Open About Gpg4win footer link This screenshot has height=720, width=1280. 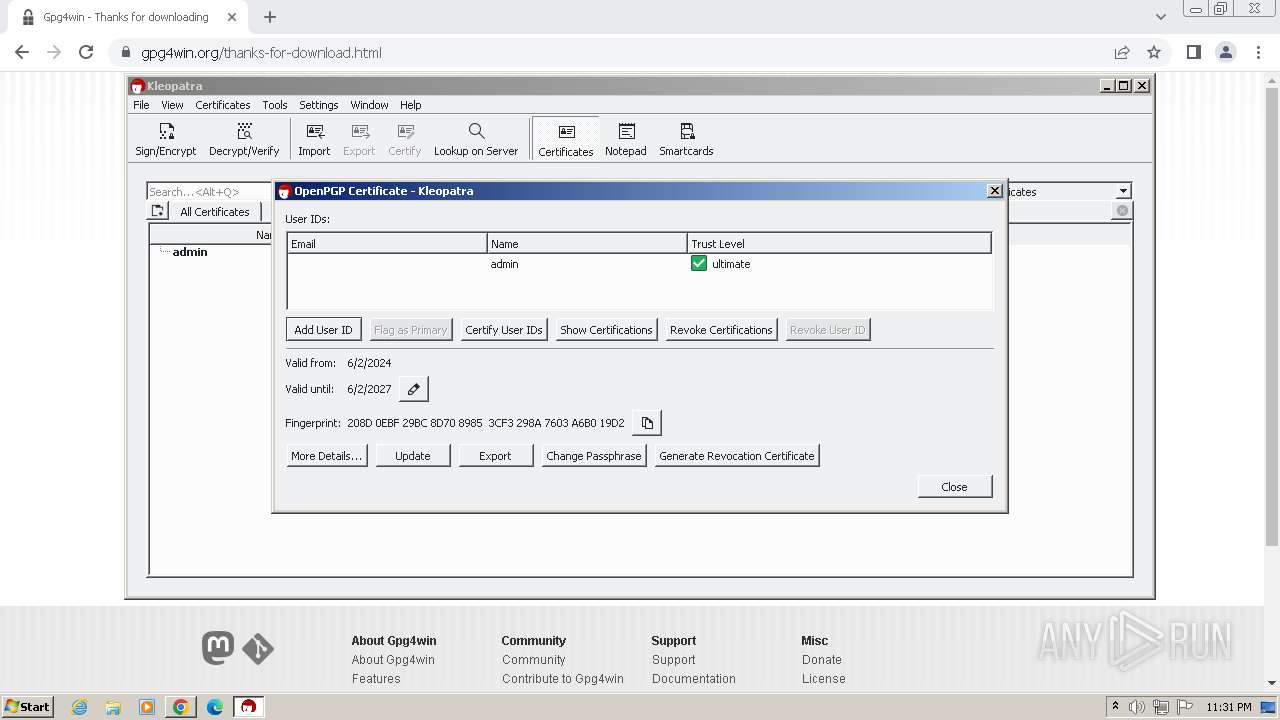click(x=393, y=660)
